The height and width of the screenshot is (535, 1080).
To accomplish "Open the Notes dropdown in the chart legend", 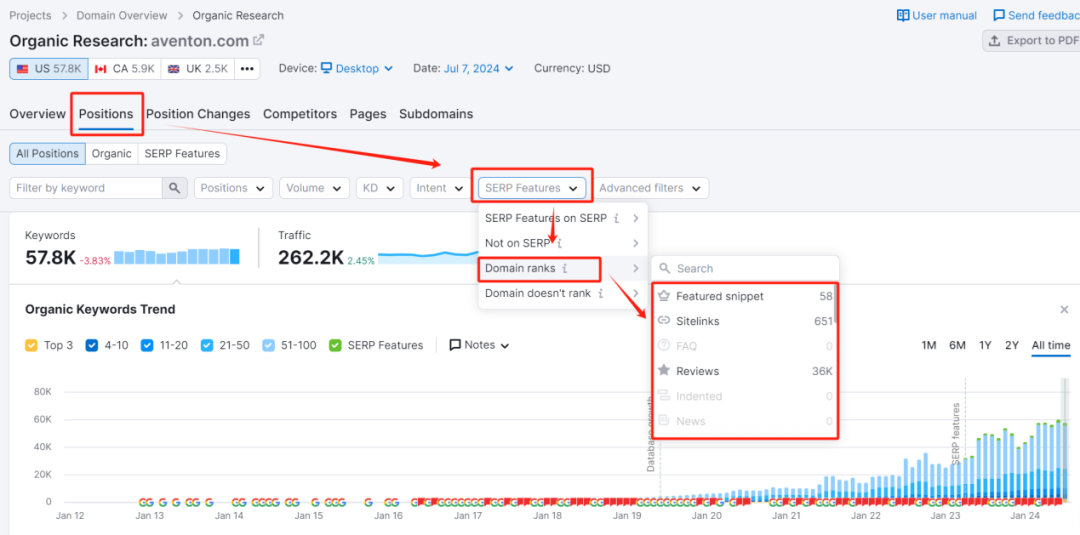I will pos(479,345).
